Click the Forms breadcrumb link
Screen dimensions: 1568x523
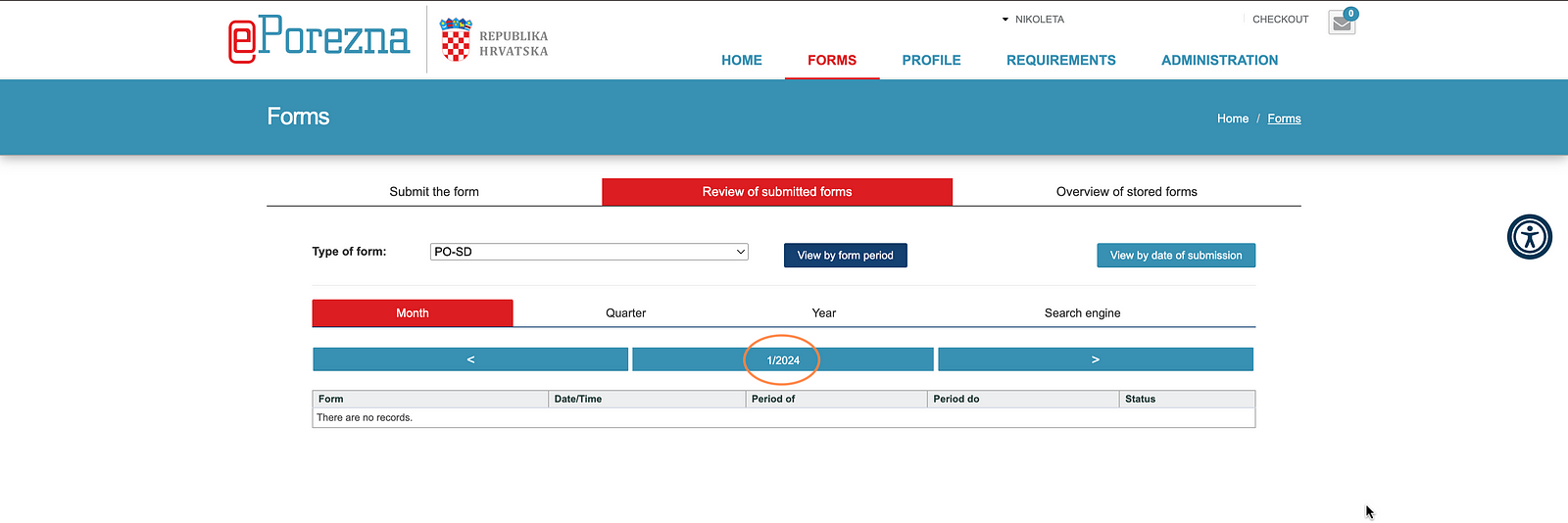click(x=1284, y=119)
